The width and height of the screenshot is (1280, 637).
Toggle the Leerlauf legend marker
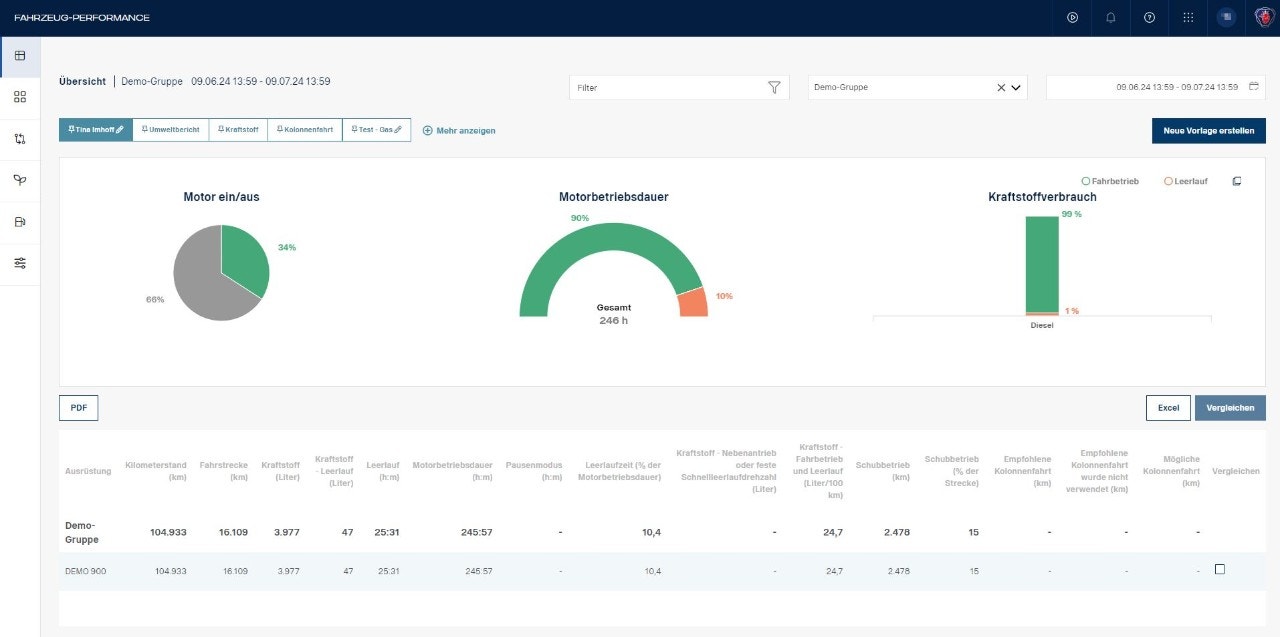(1168, 181)
